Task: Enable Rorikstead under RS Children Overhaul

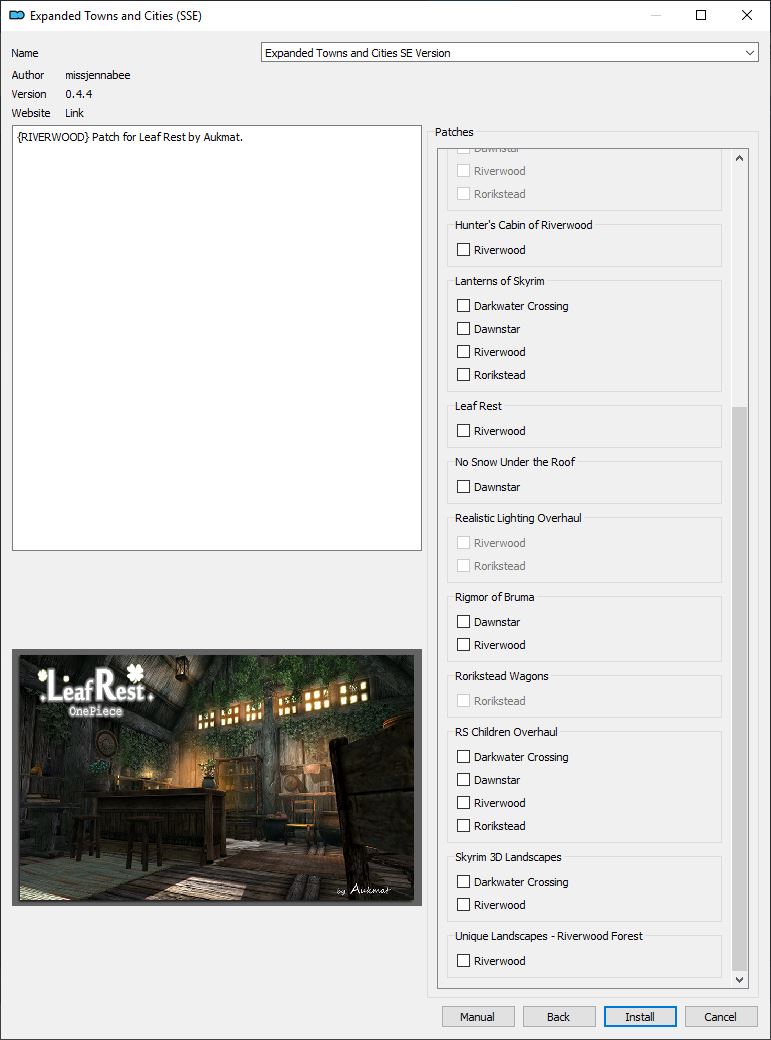Action: click(x=464, y=826)
